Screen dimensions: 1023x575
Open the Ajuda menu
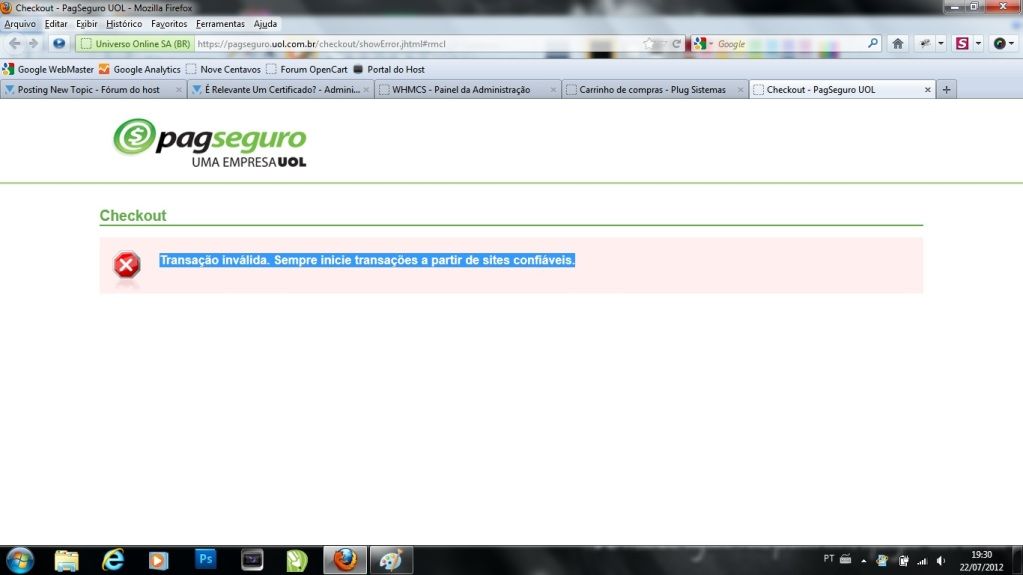pos(266,23)
